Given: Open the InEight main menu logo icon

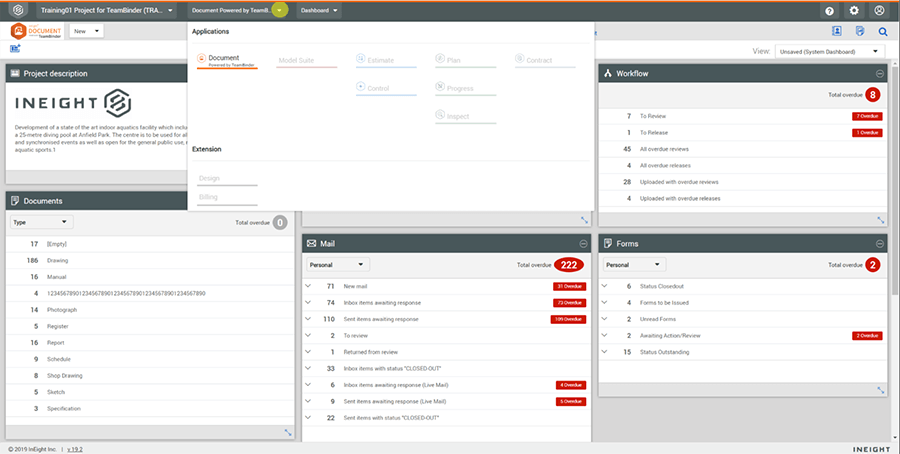Looking at the screenshot, I should pos(18,10).
